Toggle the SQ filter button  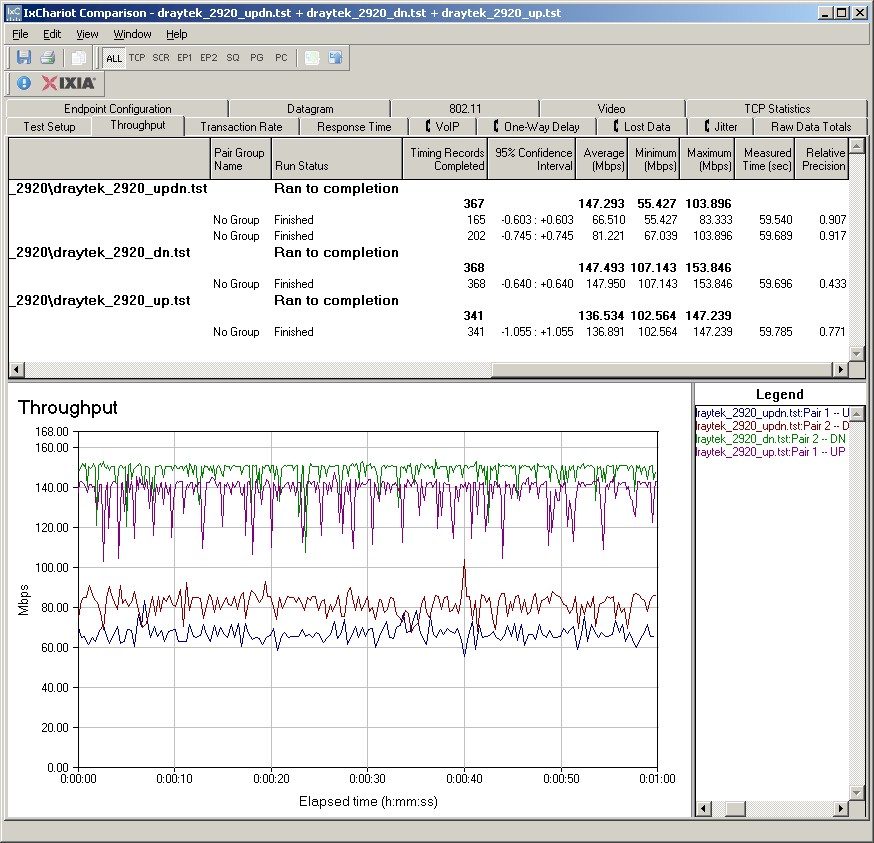[x=233, y=57]
